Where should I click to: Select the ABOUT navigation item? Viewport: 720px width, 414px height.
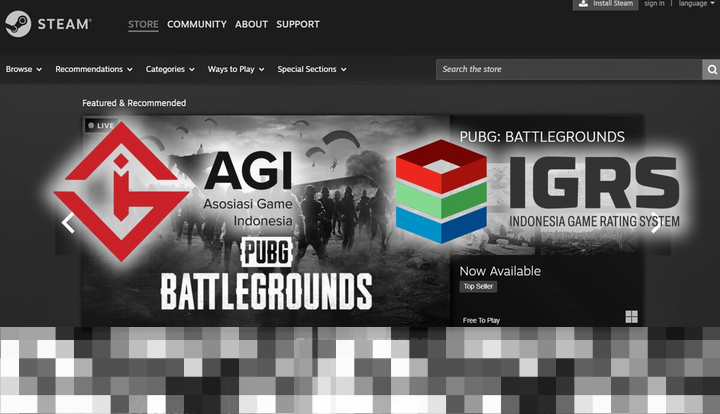pos(251,24)
